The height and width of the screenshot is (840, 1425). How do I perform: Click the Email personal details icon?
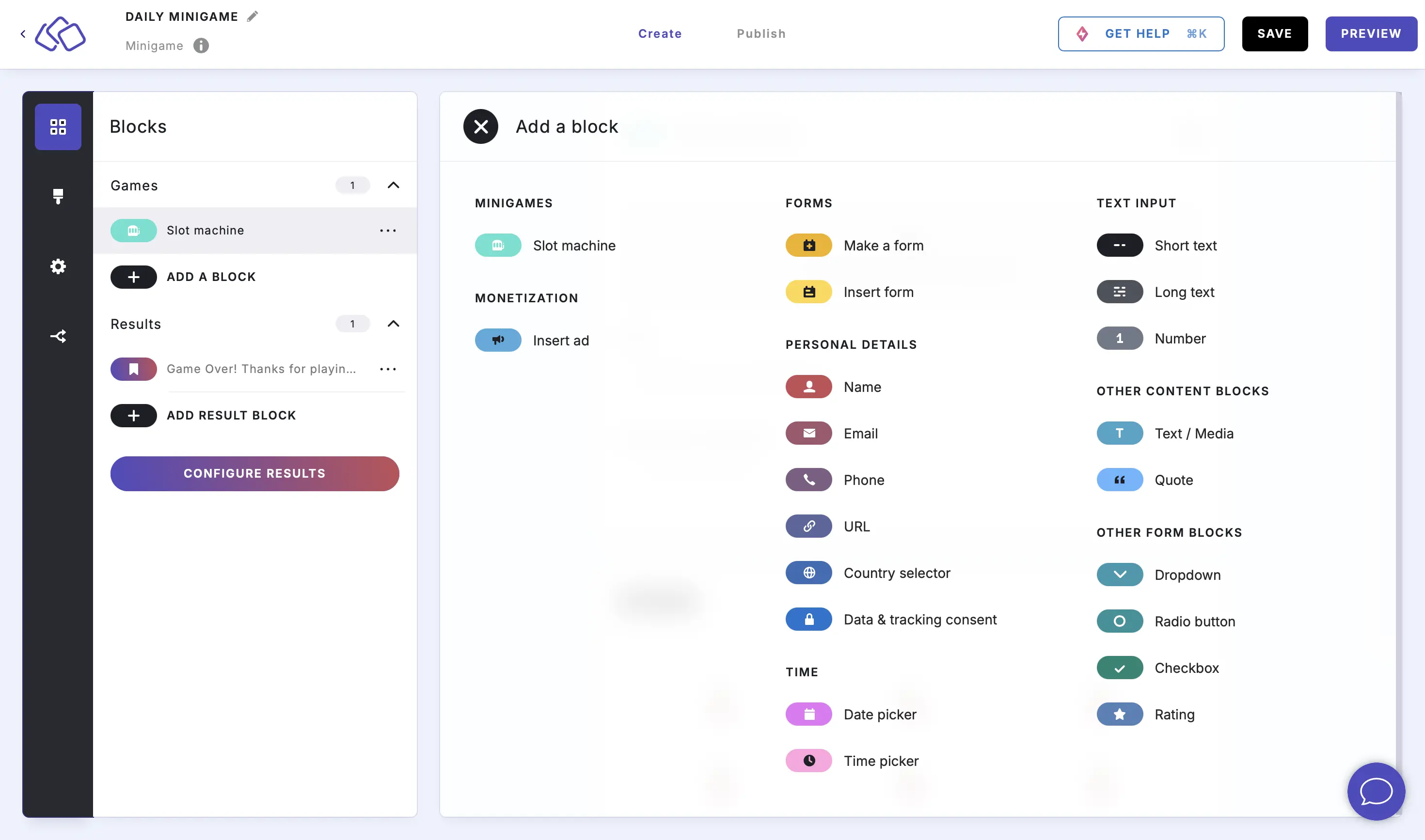808,433
